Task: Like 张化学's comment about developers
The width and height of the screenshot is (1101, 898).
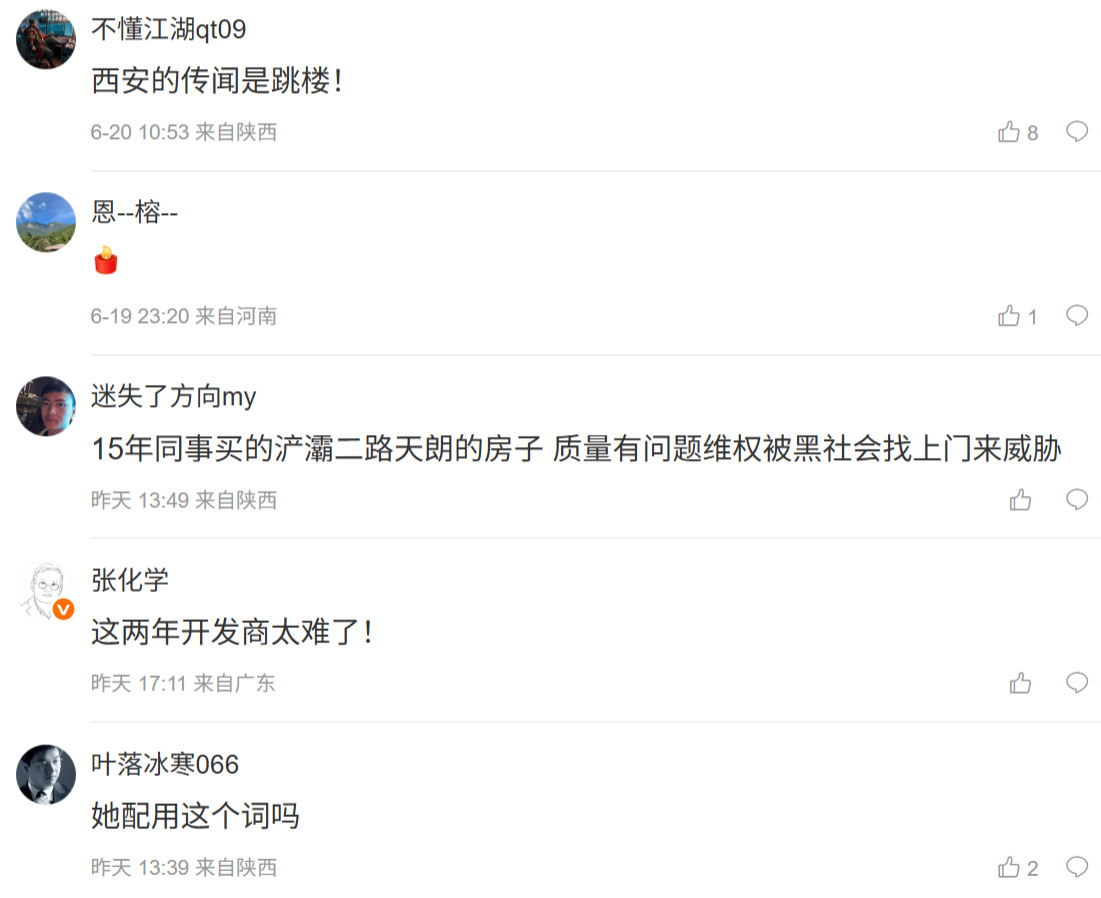Action: coord(1020,682)
